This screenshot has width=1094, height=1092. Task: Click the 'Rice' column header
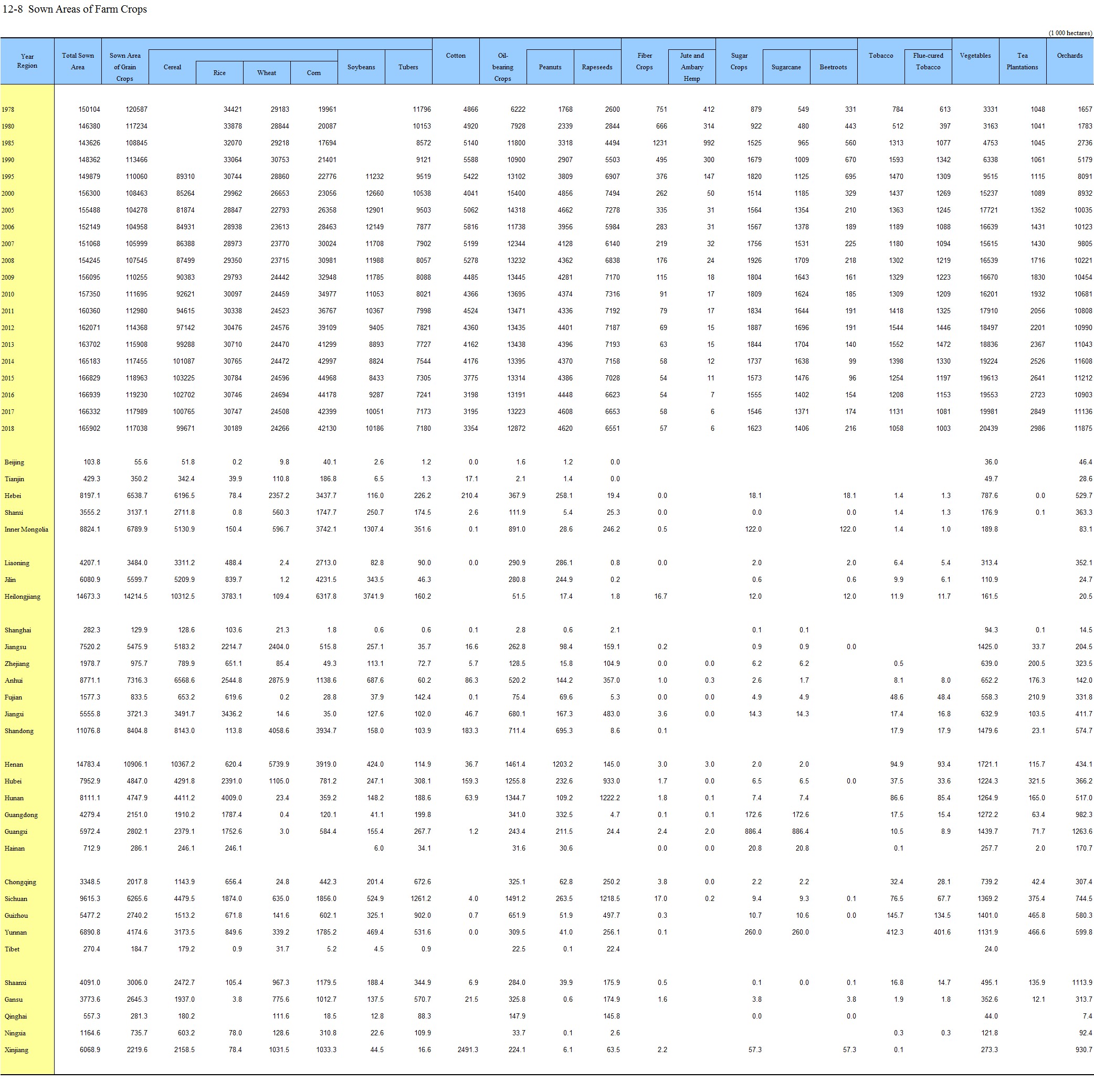coord(220,73)
